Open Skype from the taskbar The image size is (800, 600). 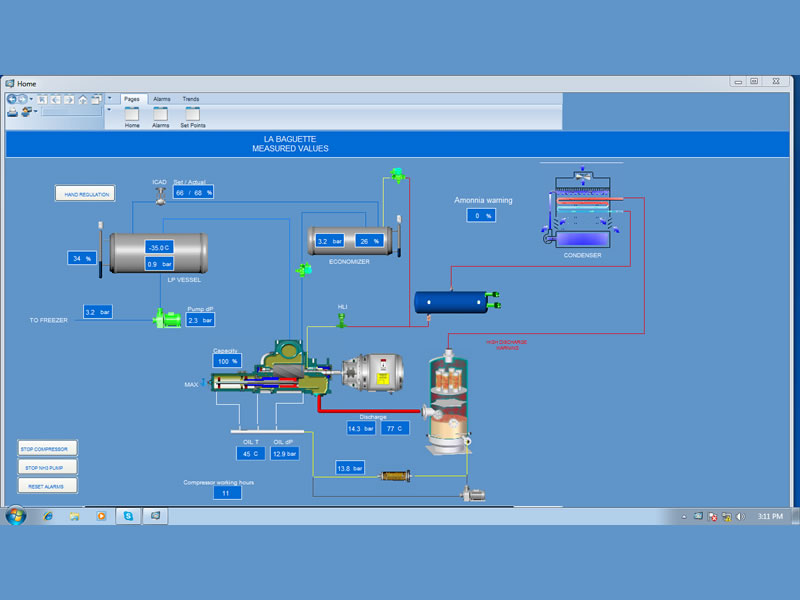[127, 516]
